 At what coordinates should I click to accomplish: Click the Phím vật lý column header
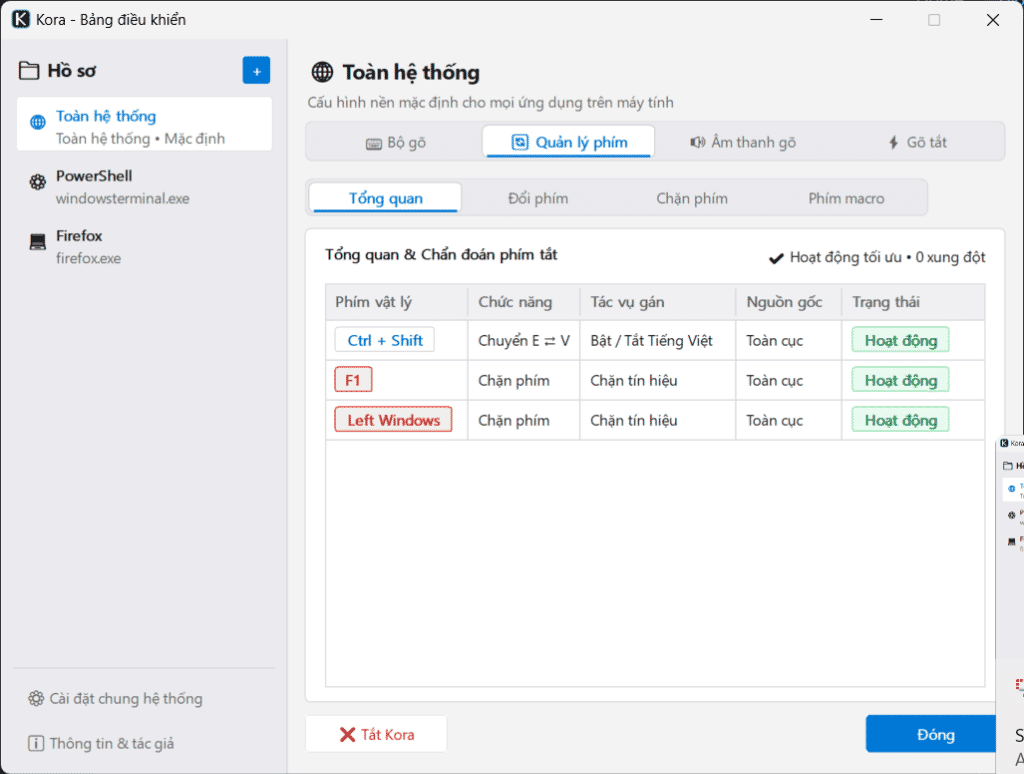396,302
